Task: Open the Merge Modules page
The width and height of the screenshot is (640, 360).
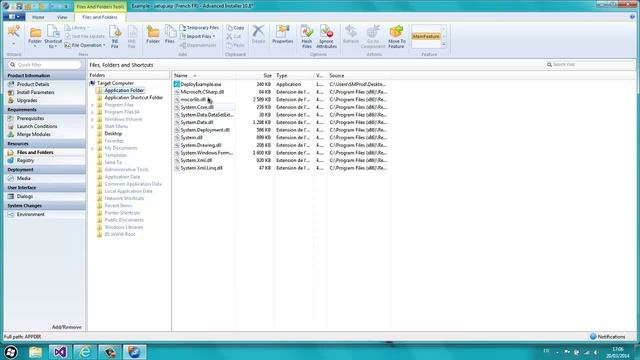Action: click(33, 134)
